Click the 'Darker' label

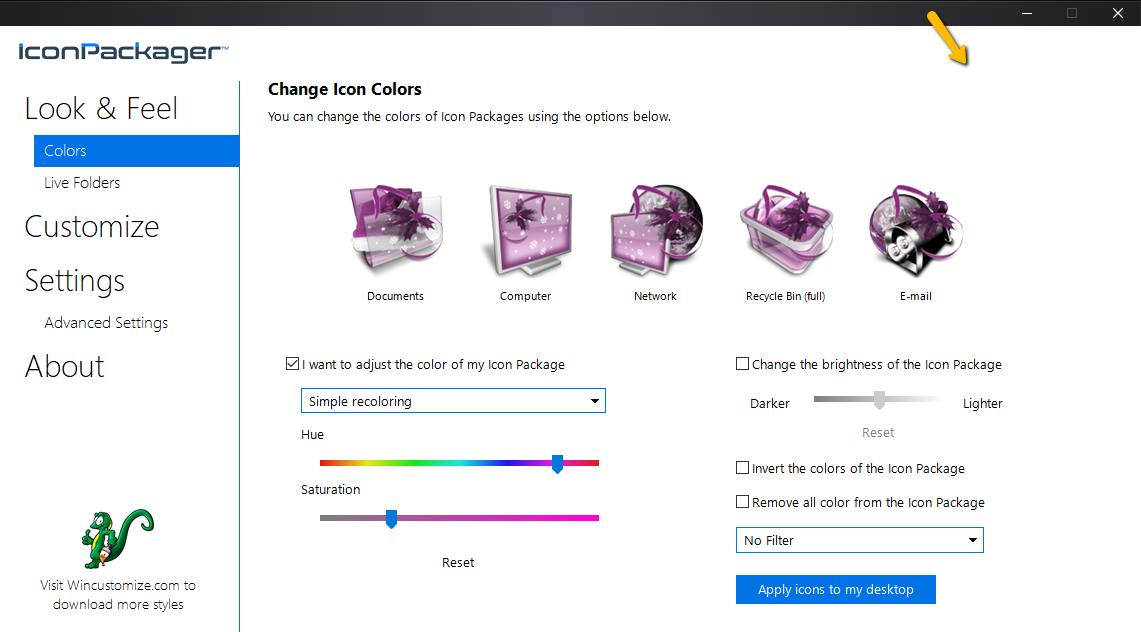click(770, 403)
